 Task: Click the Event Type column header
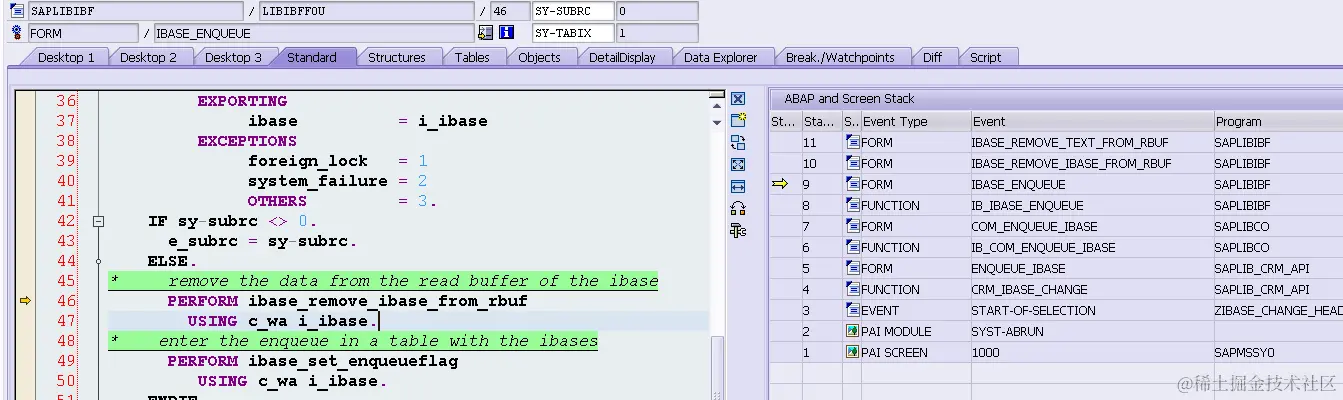click(915, 121)
